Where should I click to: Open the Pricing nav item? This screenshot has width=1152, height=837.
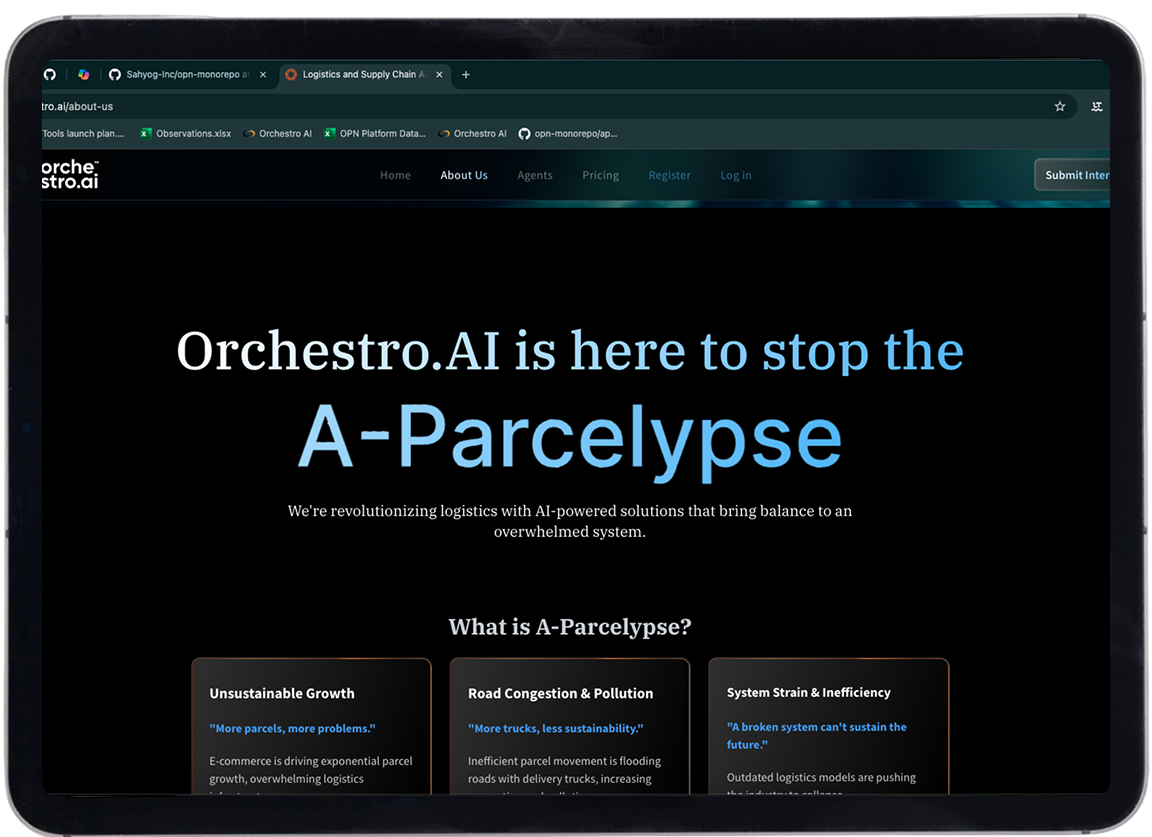point(600,175)
